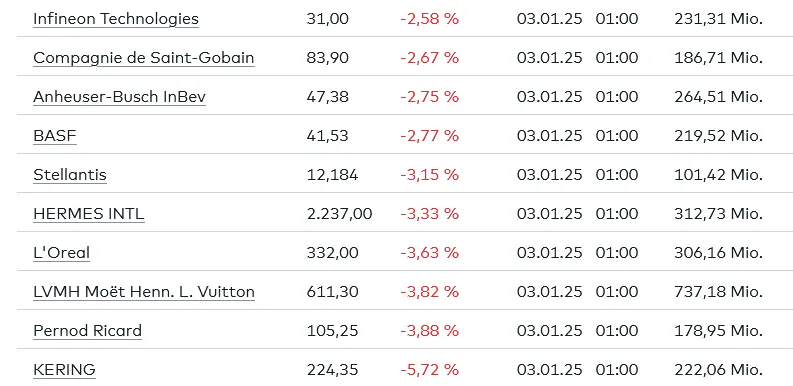The image size is (793, 386).
Task: Click the BASF date 03.01.25 cell
Action: [x=549, y=136]
